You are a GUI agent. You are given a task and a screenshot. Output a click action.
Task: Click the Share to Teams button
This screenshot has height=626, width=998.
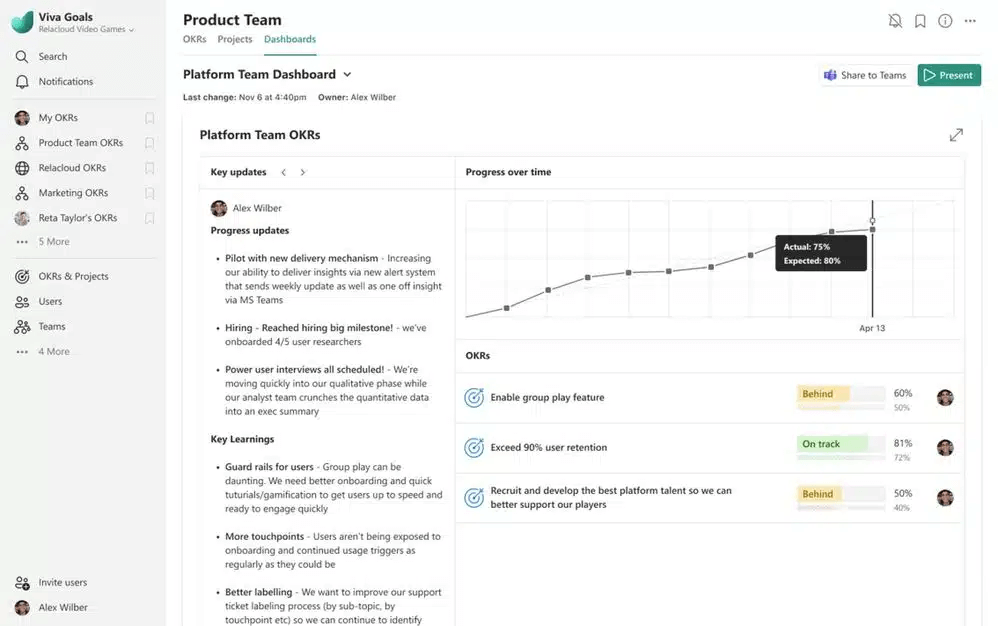pos(865,75)
